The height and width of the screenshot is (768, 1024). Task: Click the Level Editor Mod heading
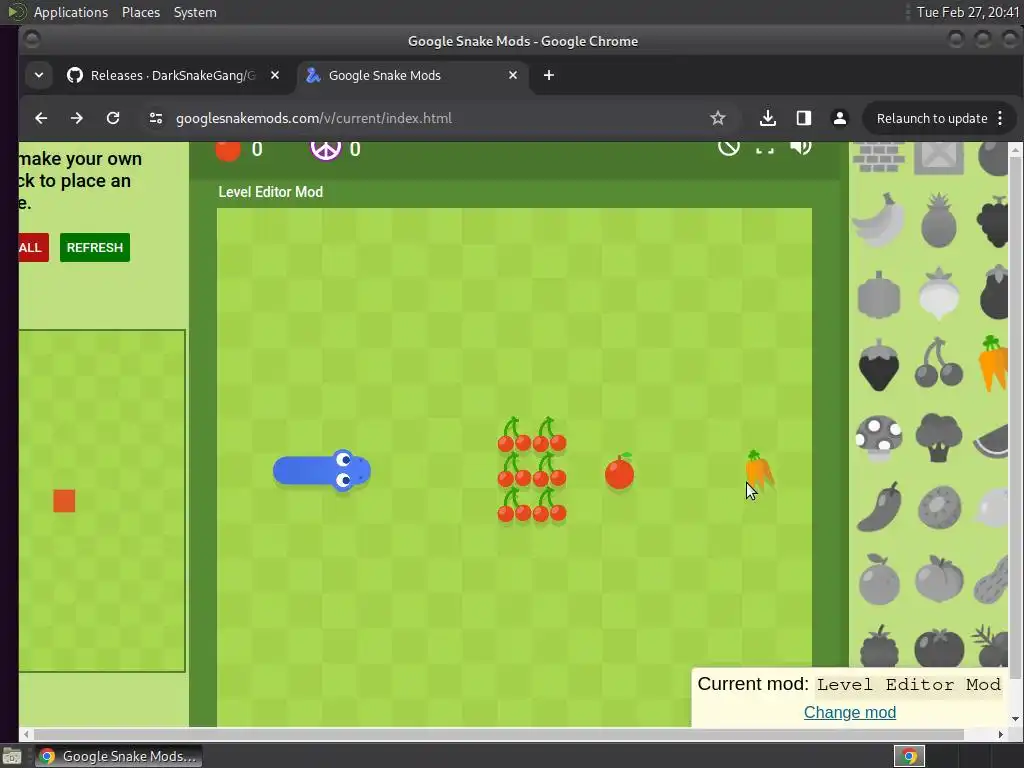(x=270, y=192)
